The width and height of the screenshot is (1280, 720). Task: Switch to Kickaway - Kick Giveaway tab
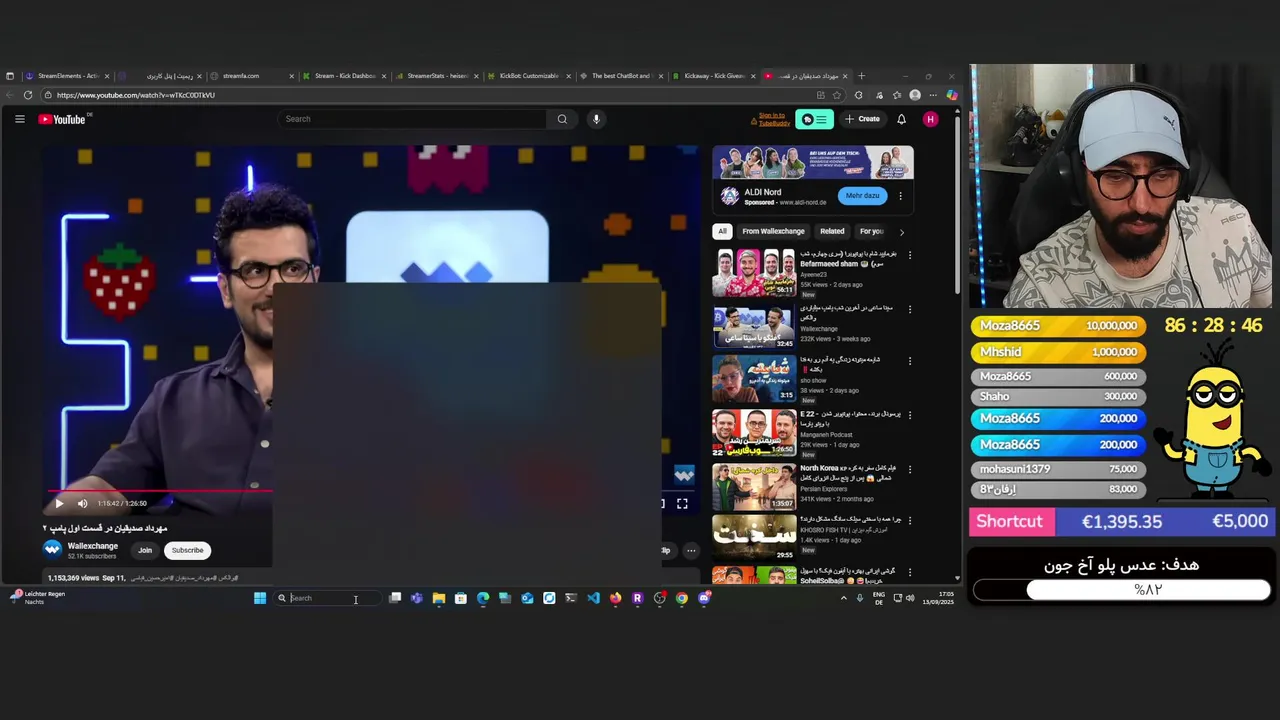[x=713, y=76]
